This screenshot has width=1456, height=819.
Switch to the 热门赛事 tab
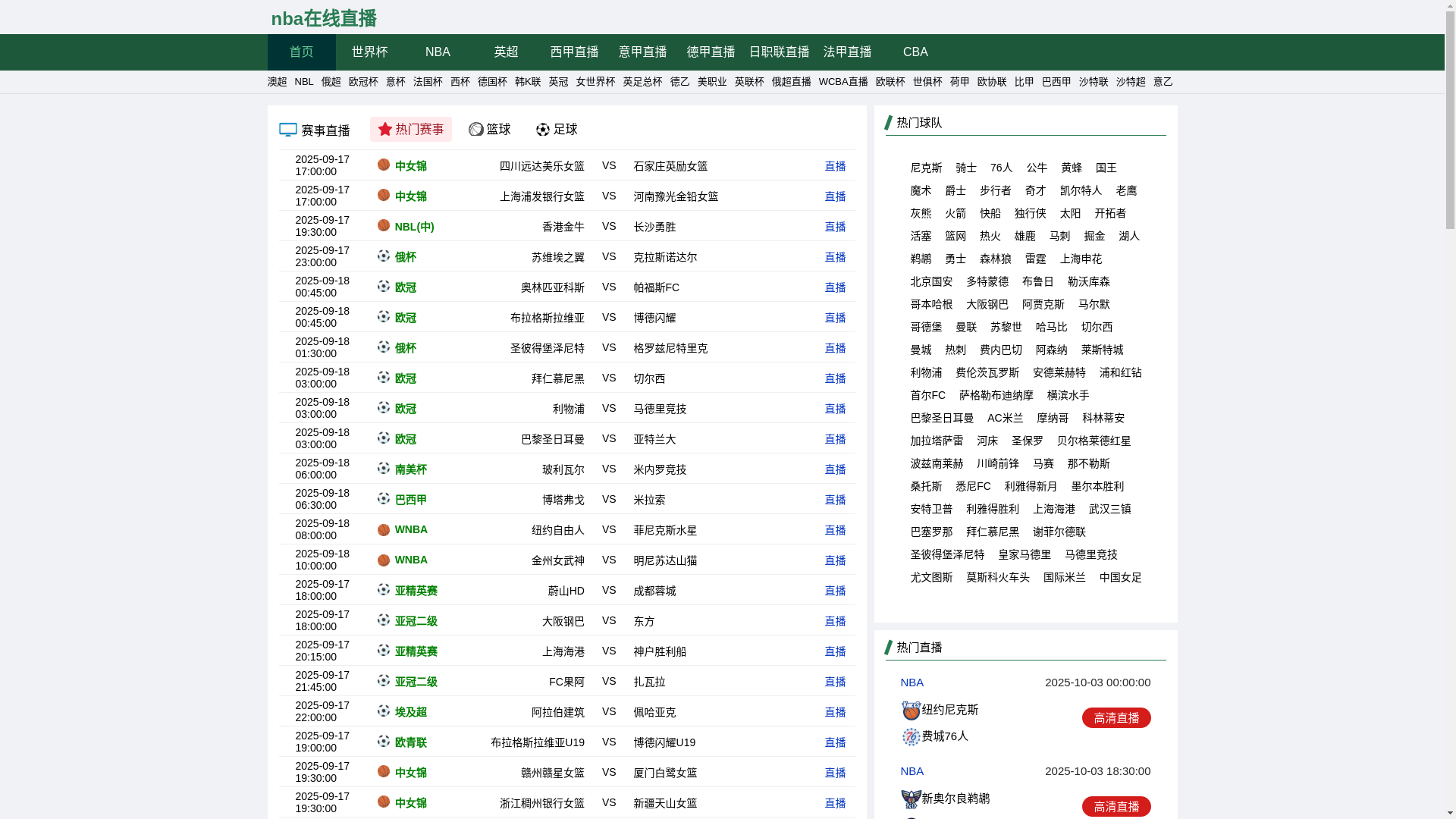pyautogui.click(x=410, y=130)
